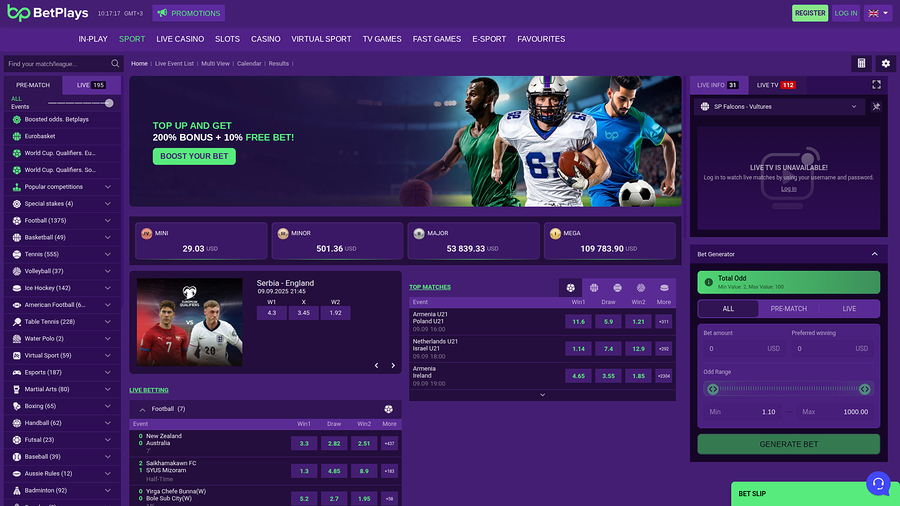This screenshot has height=506, width=900.
Task: Click the Bet amount input field
Action: tap(742, 349)
